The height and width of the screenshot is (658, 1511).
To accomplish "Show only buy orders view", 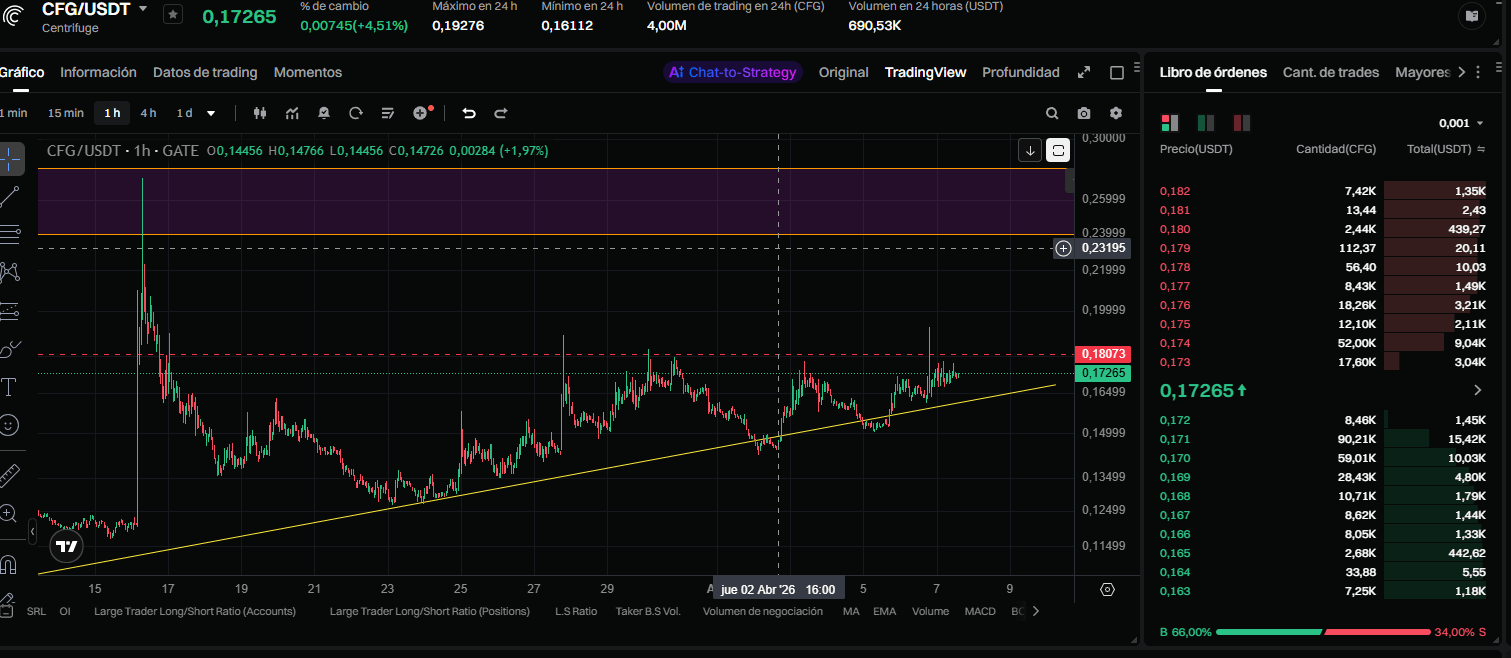I will tap(1205, 123).
